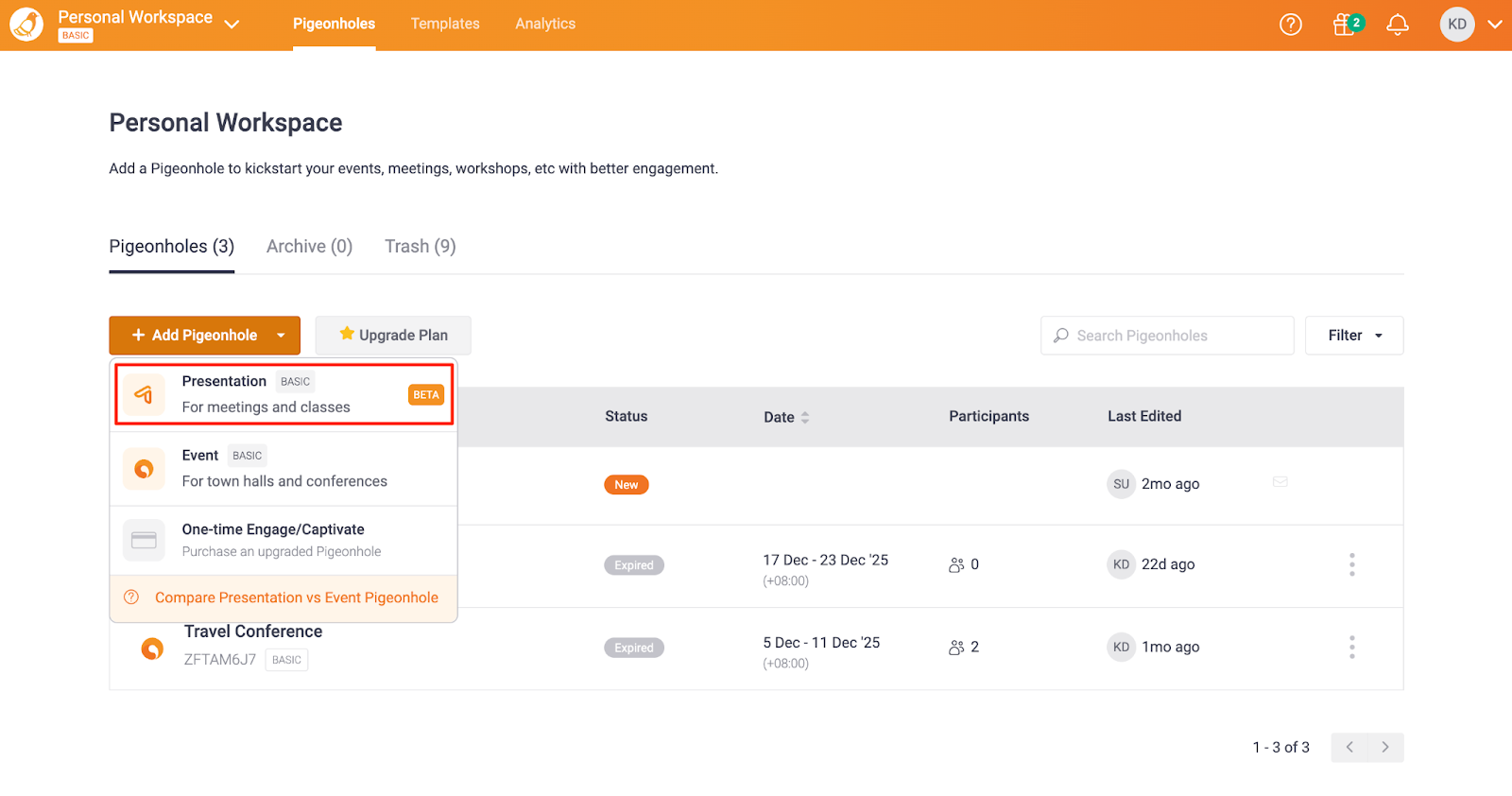Switch to the Templates tab
Screen dimensions: 1512x796
pos(445,25)
